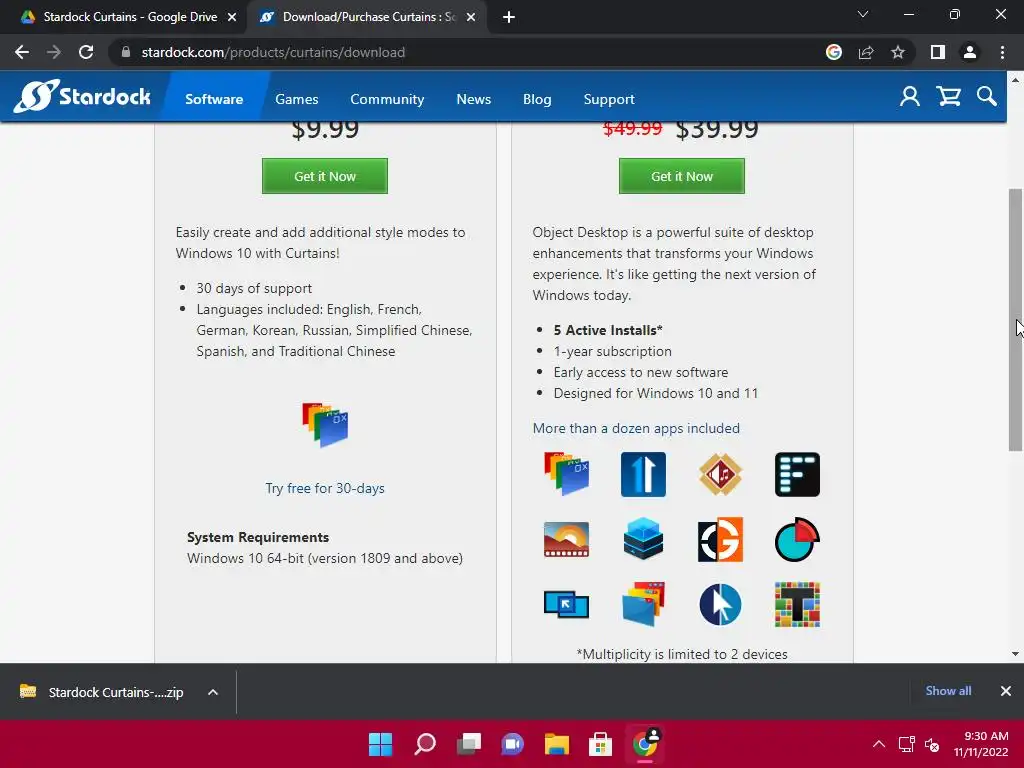Click the Google icon in the address bar
This screenshot has height=768, width=1024.
(834, 52)
